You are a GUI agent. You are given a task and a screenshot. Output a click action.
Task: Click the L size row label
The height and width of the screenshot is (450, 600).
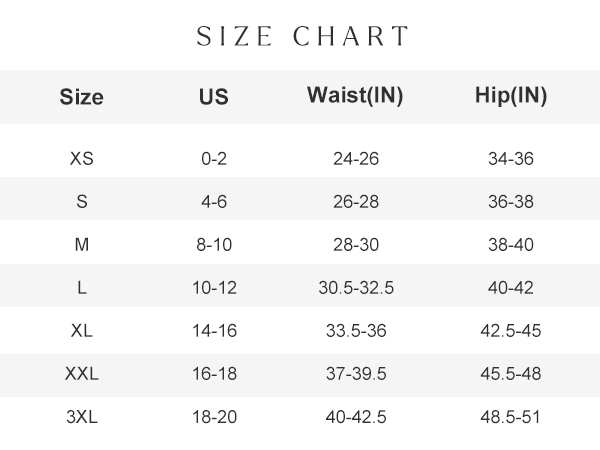(82, 287)
